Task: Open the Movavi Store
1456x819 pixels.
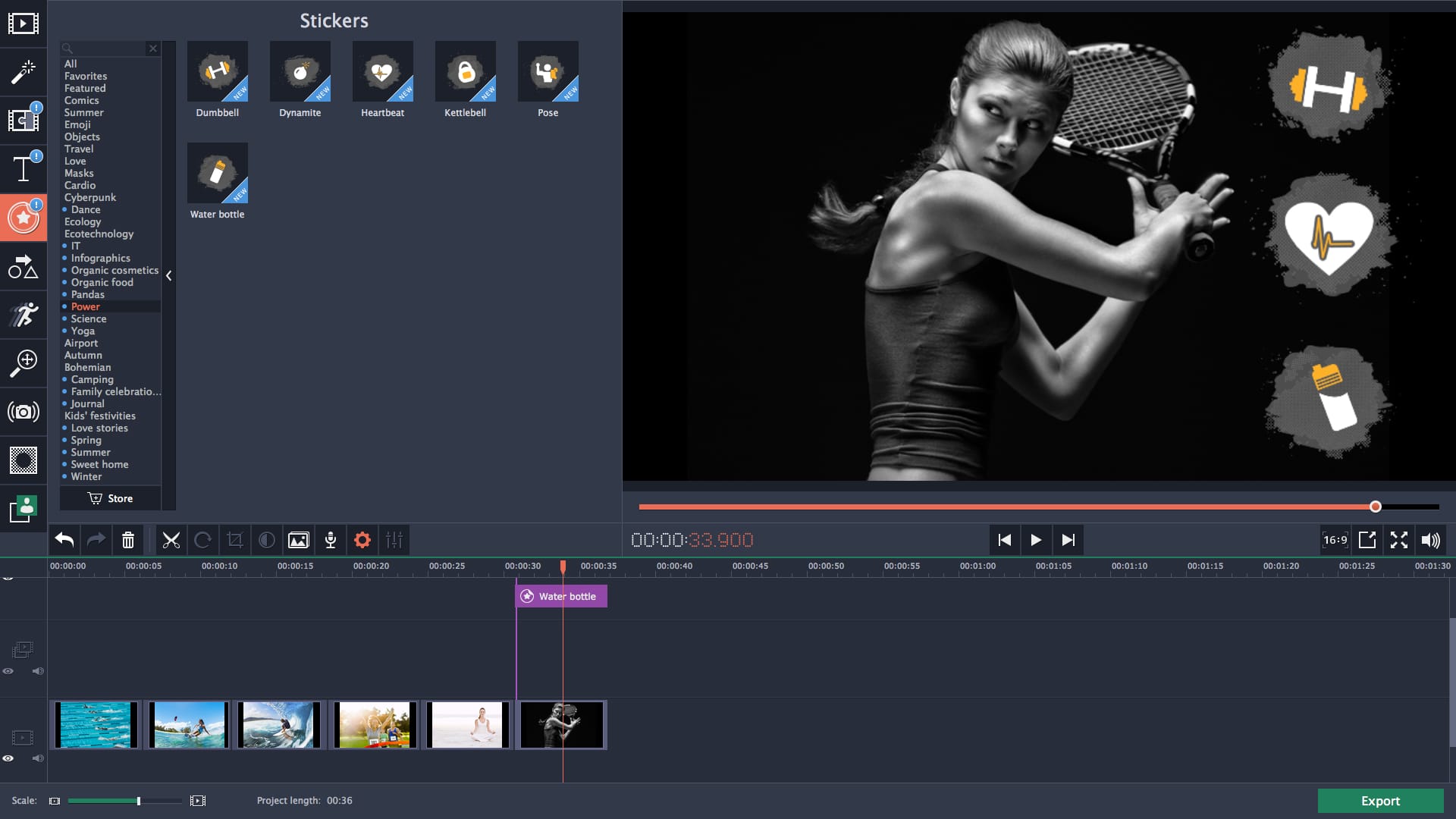Action: click(110, 498)
